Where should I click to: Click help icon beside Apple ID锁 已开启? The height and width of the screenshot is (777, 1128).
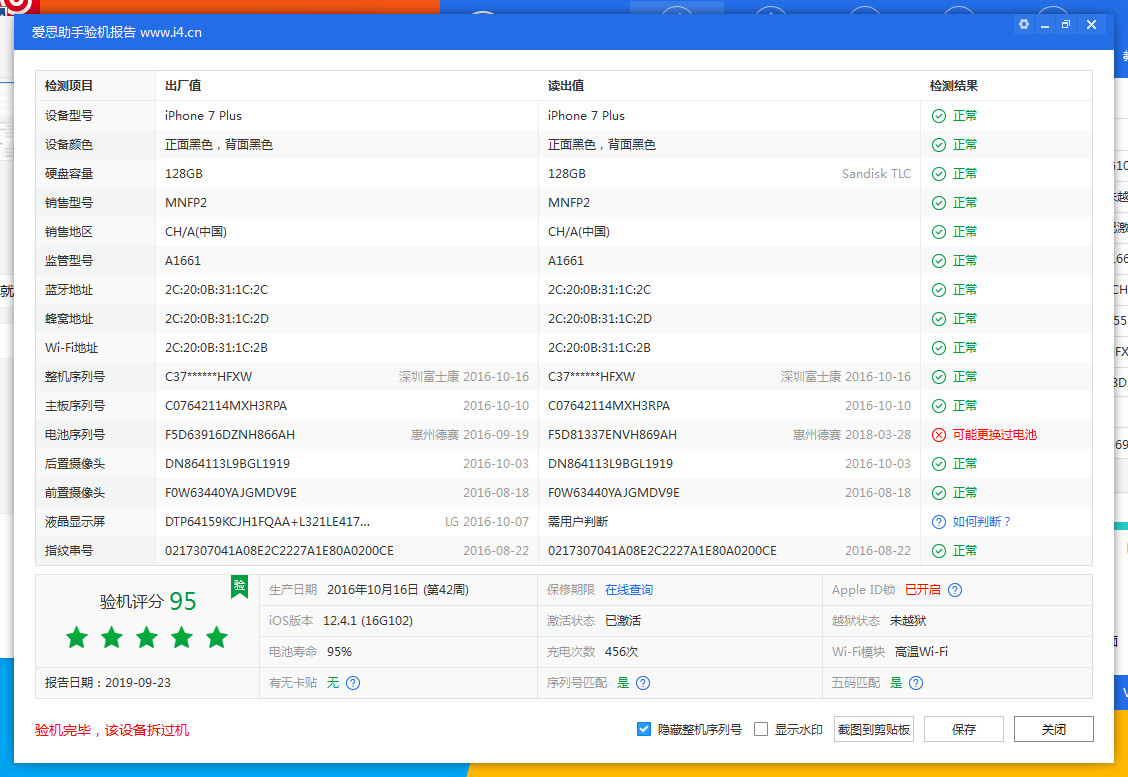955,590
